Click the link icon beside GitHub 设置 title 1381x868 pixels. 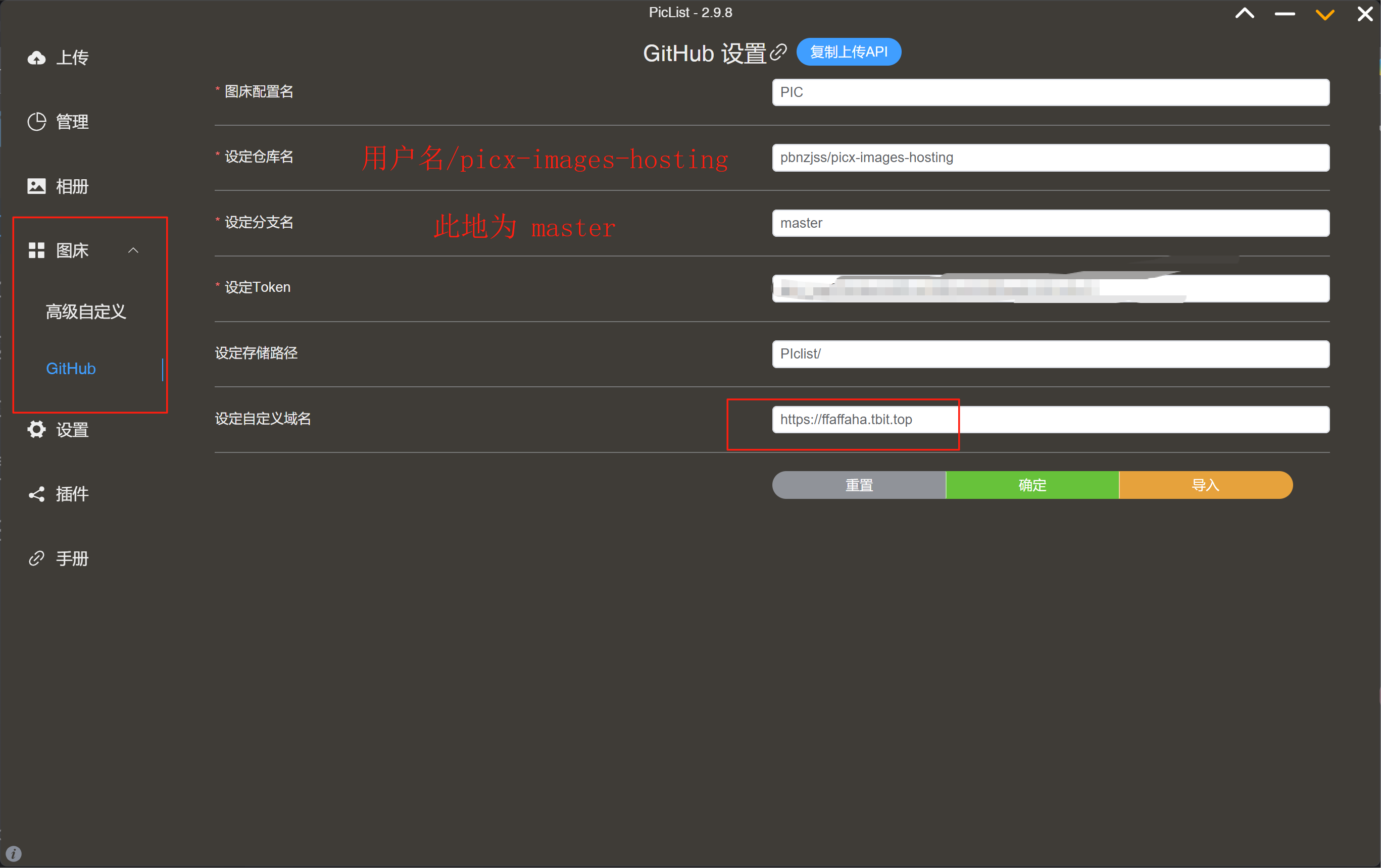[779, 52]
